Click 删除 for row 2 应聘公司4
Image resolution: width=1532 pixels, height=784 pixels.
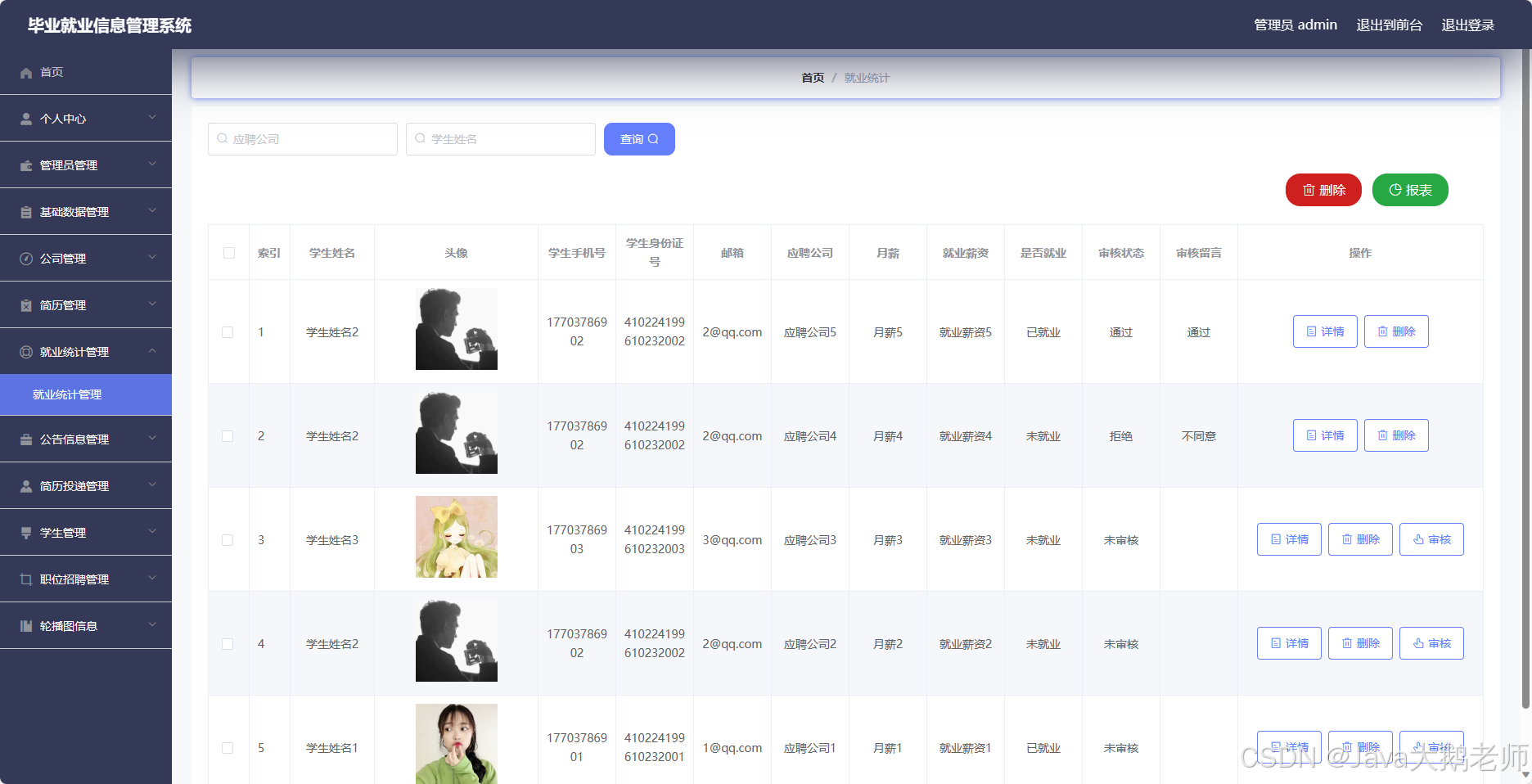tap(1396, 435)
